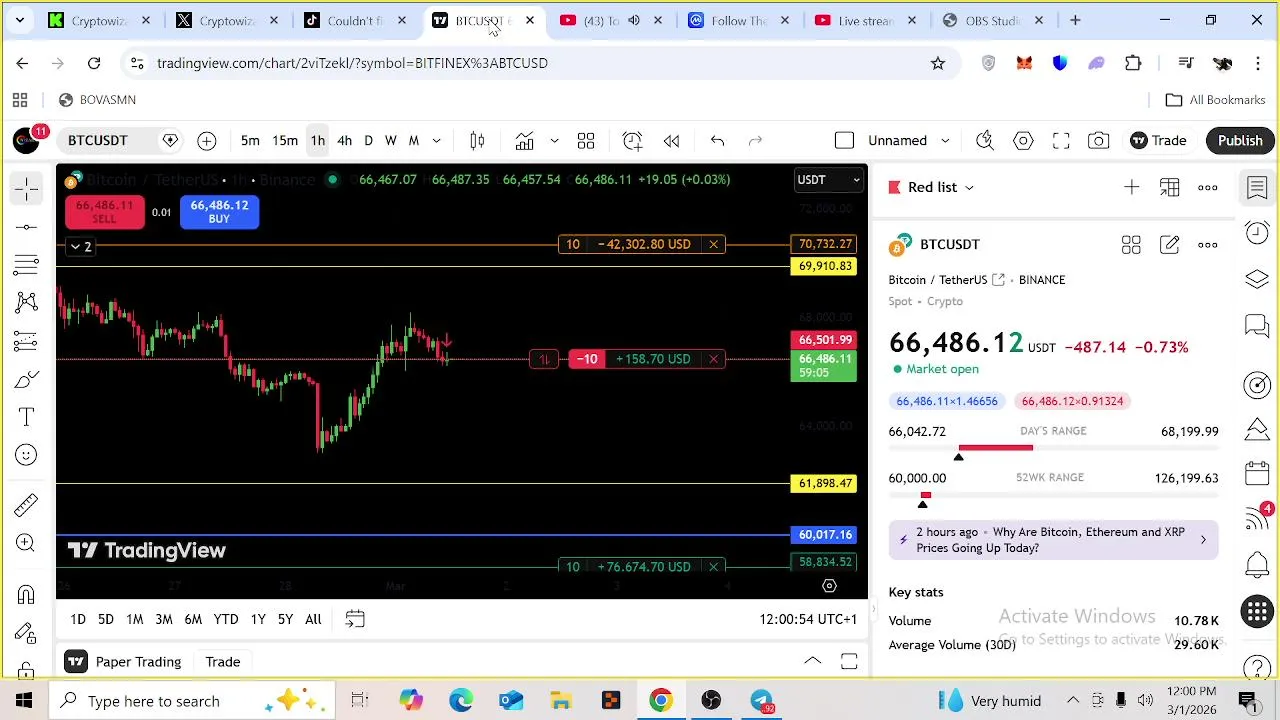Open the Fibonacci retracement tool group
Viewport: 1280px width, 720px height.
coord(27,265)
